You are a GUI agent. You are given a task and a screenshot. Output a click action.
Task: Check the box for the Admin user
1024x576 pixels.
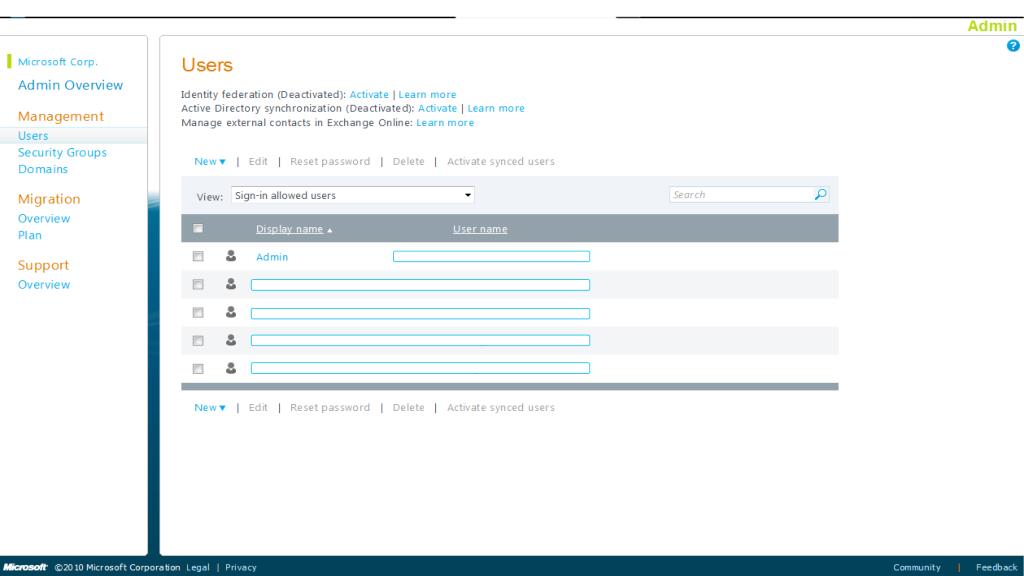198,257
